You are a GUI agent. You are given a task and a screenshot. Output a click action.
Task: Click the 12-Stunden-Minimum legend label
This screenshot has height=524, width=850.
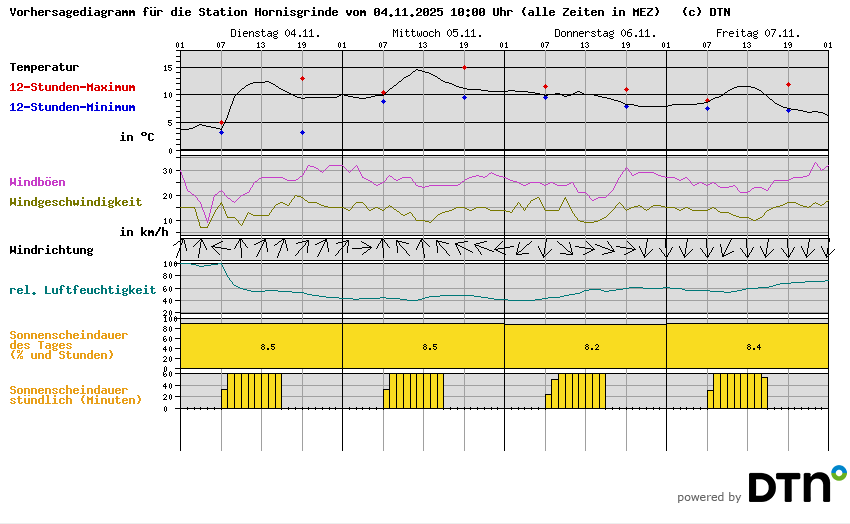coord(72,107)
